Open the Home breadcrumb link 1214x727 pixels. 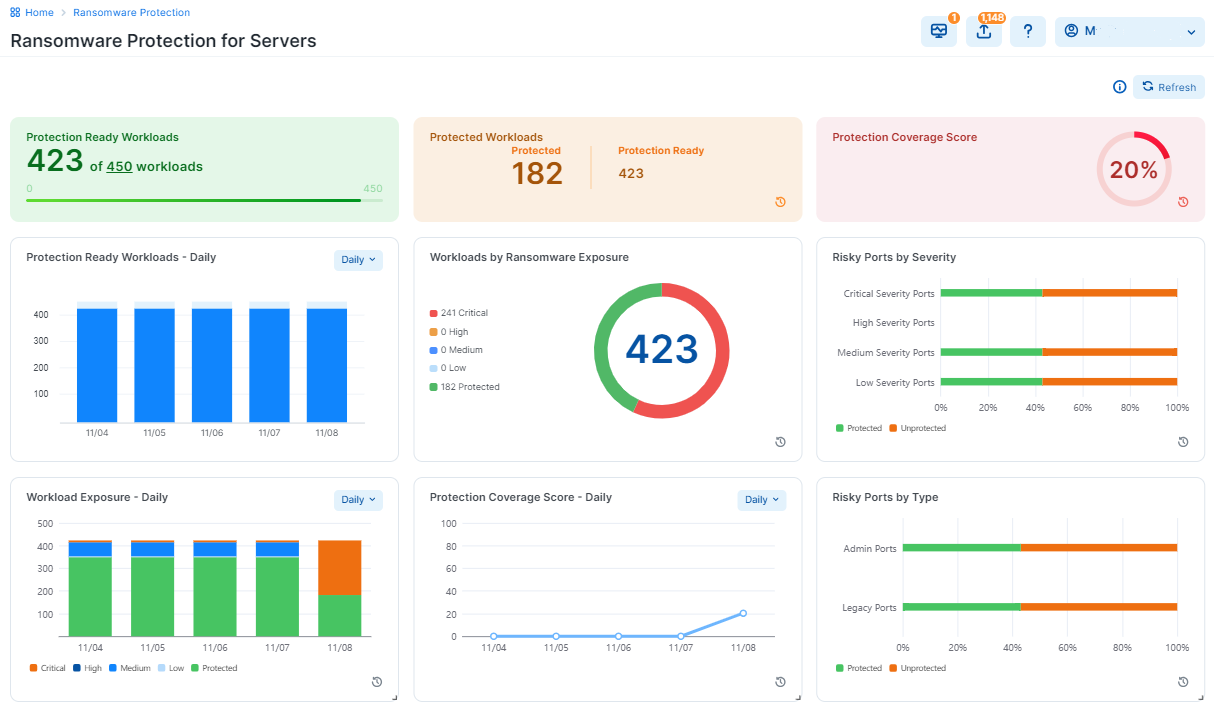(x=40, y=13)
